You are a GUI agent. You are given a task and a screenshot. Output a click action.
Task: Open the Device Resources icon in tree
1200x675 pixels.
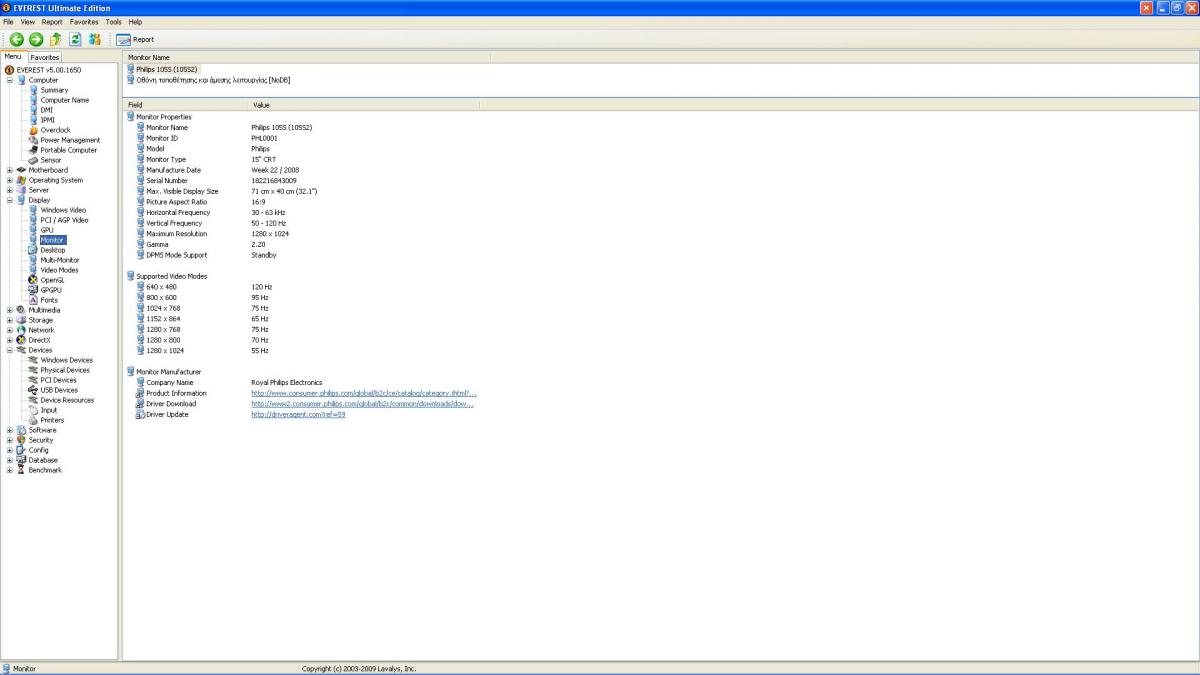point(33,400)
